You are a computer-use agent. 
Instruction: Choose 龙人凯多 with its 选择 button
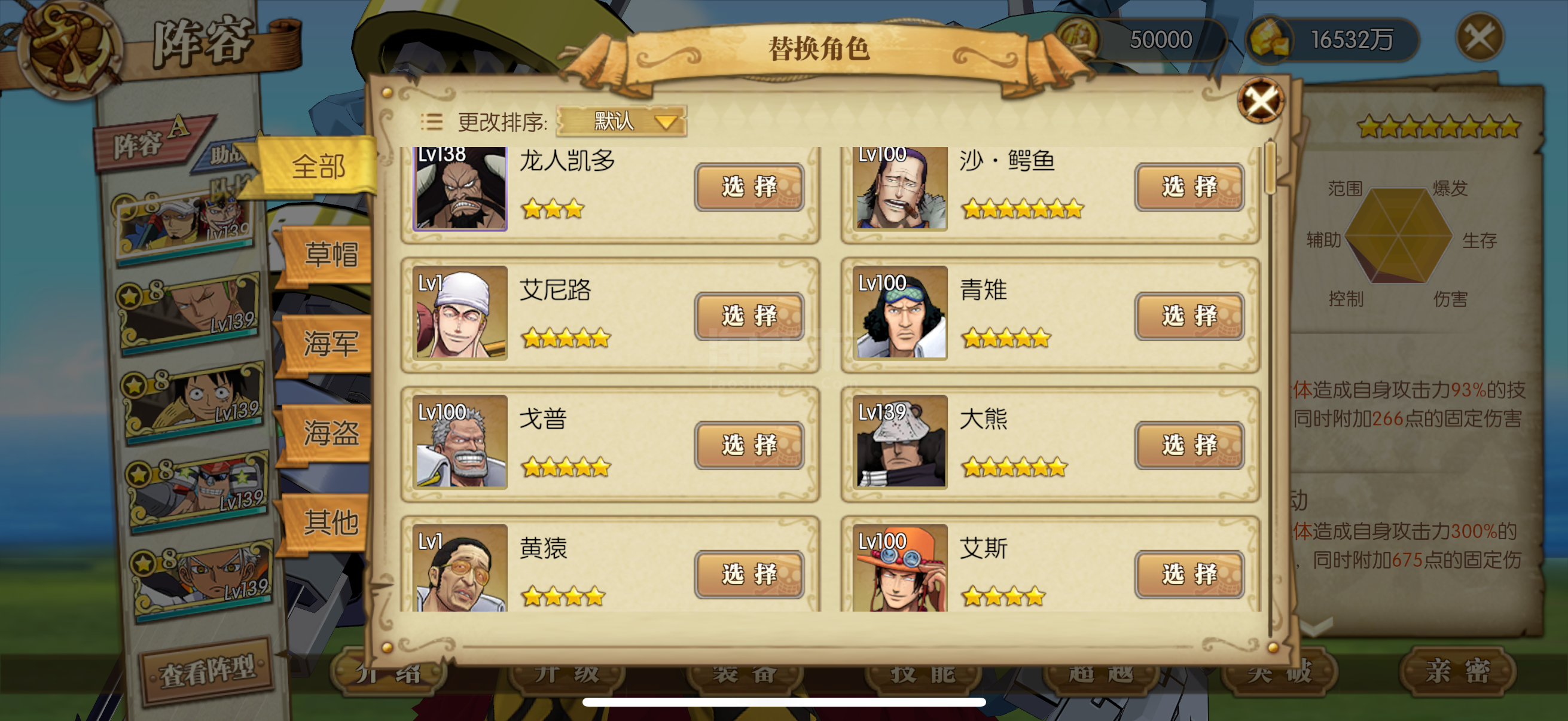point(749,187)
